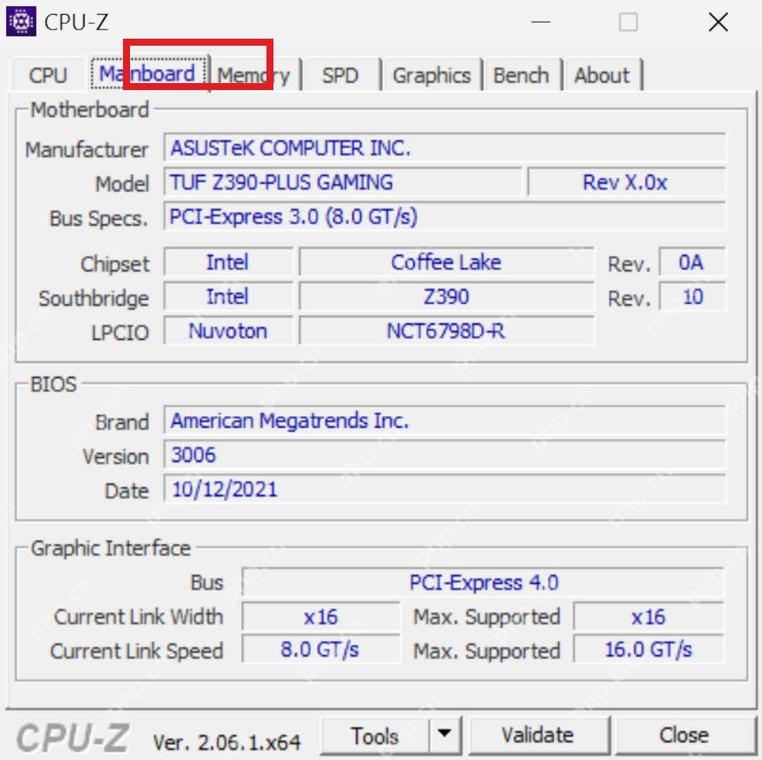
Task: Click the LPCIO label
Action: coord(120,333)
